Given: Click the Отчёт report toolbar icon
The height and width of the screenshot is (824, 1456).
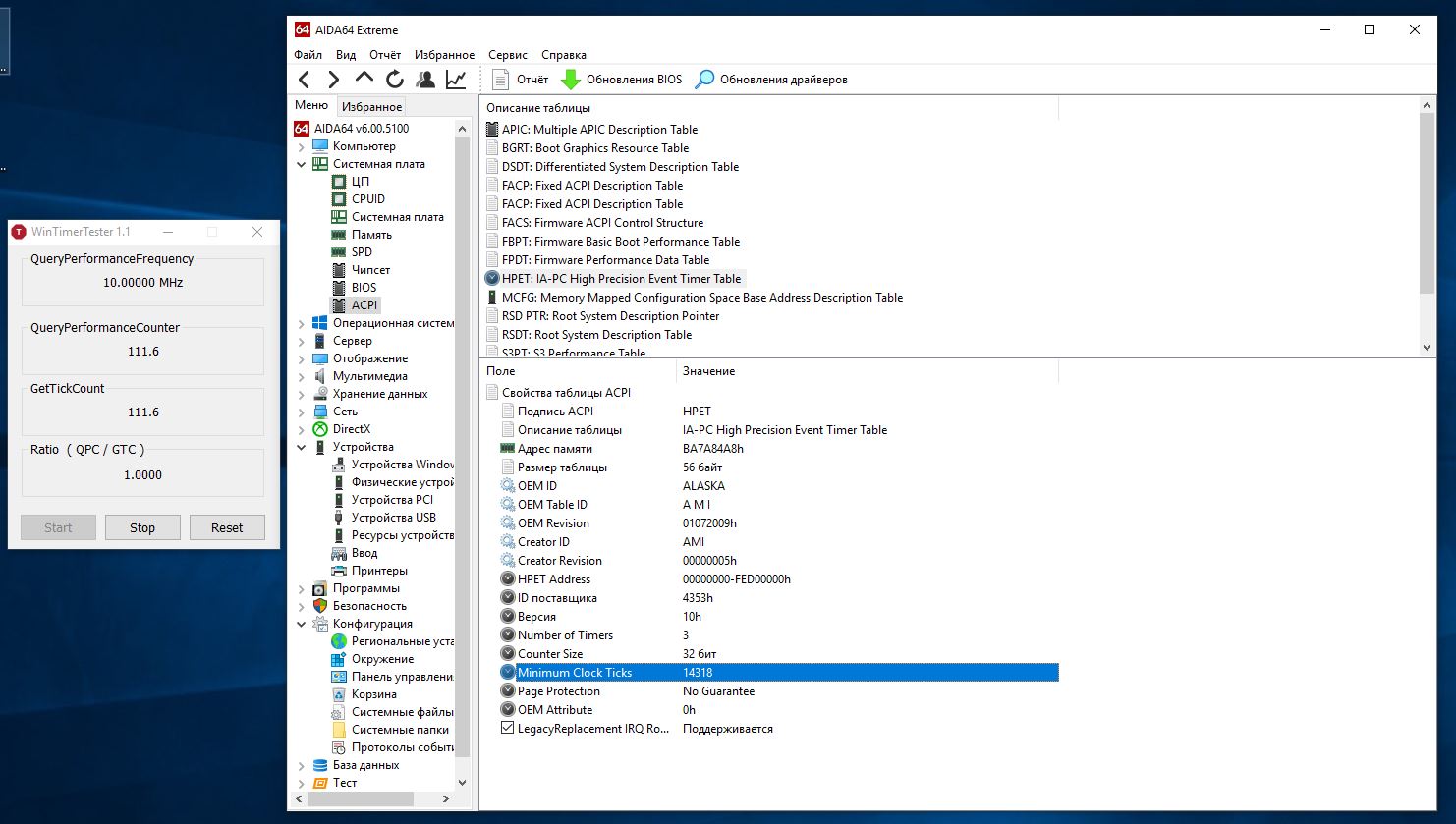Looking at the screenshot, I should coord(501,80).
